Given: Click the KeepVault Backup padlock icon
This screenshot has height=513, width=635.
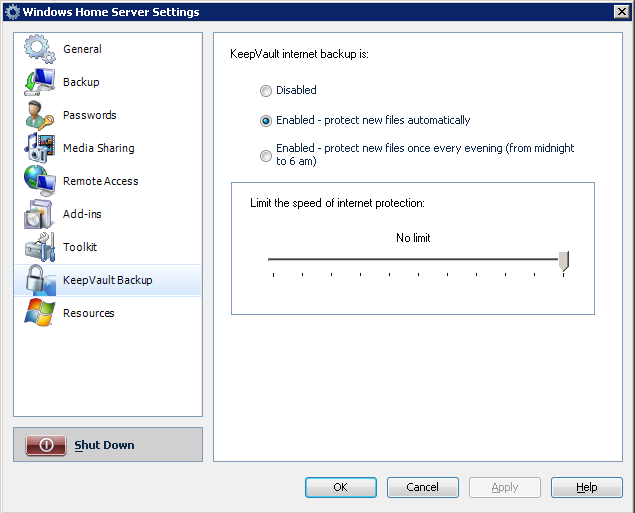Looking at the screenshot, I should (x=39, y=280).
